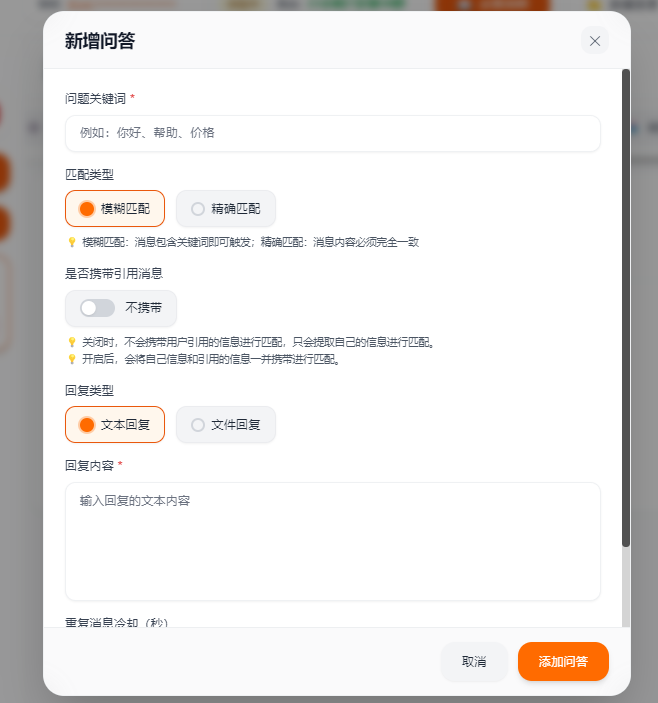Click the 匹配类型 section label
This screenshot has height=703, width=658.
pos(89,174)
